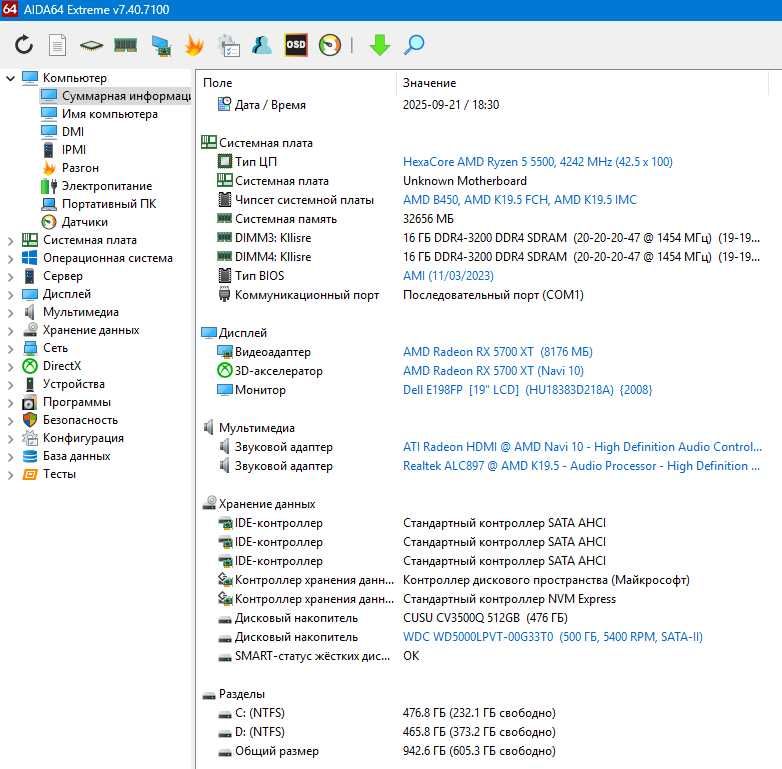Open the OSD panel icon

tap(296, 45)
